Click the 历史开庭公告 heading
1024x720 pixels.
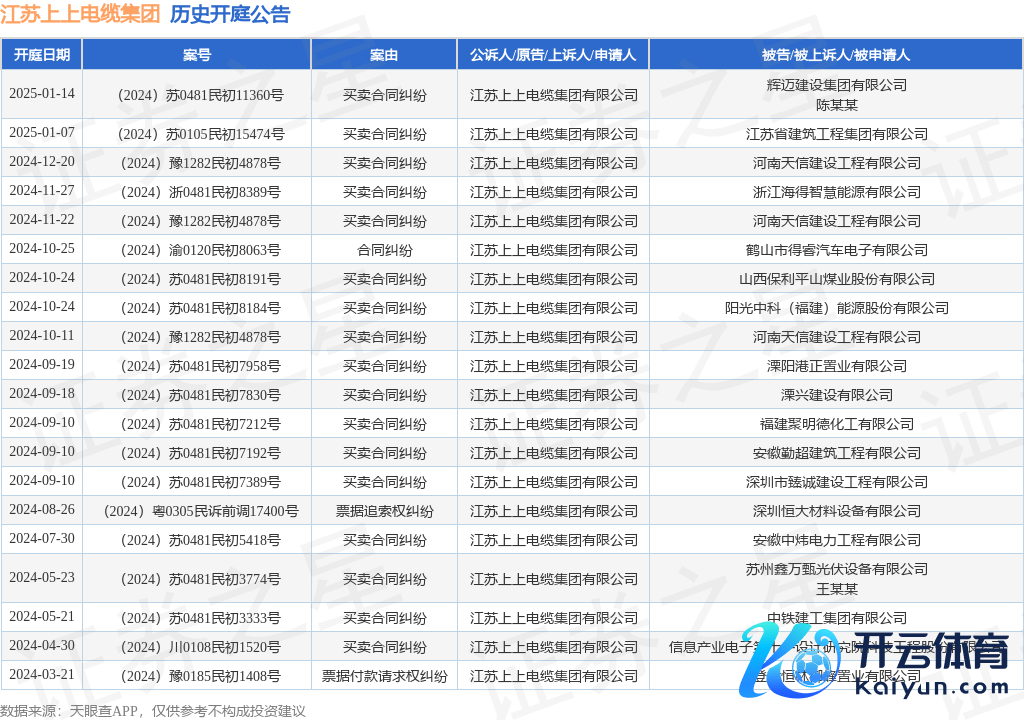pos(230,14)
